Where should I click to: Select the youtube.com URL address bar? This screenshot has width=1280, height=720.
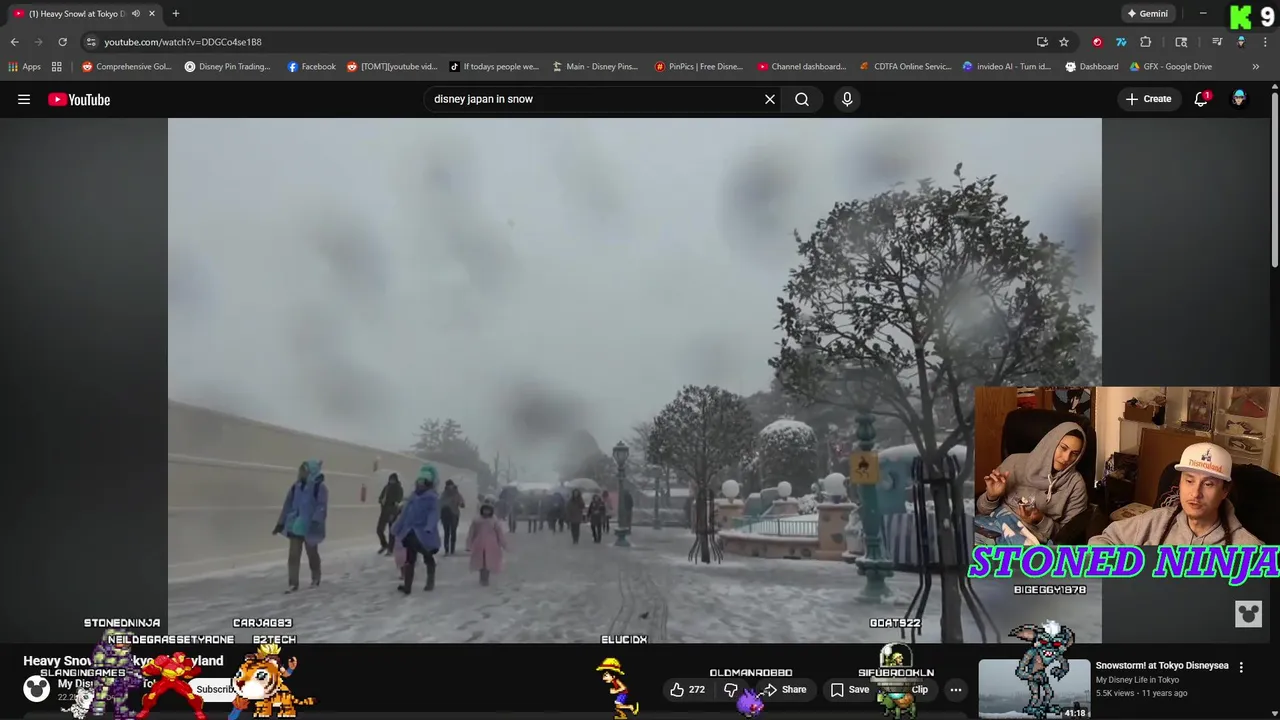tap(560, 42)
